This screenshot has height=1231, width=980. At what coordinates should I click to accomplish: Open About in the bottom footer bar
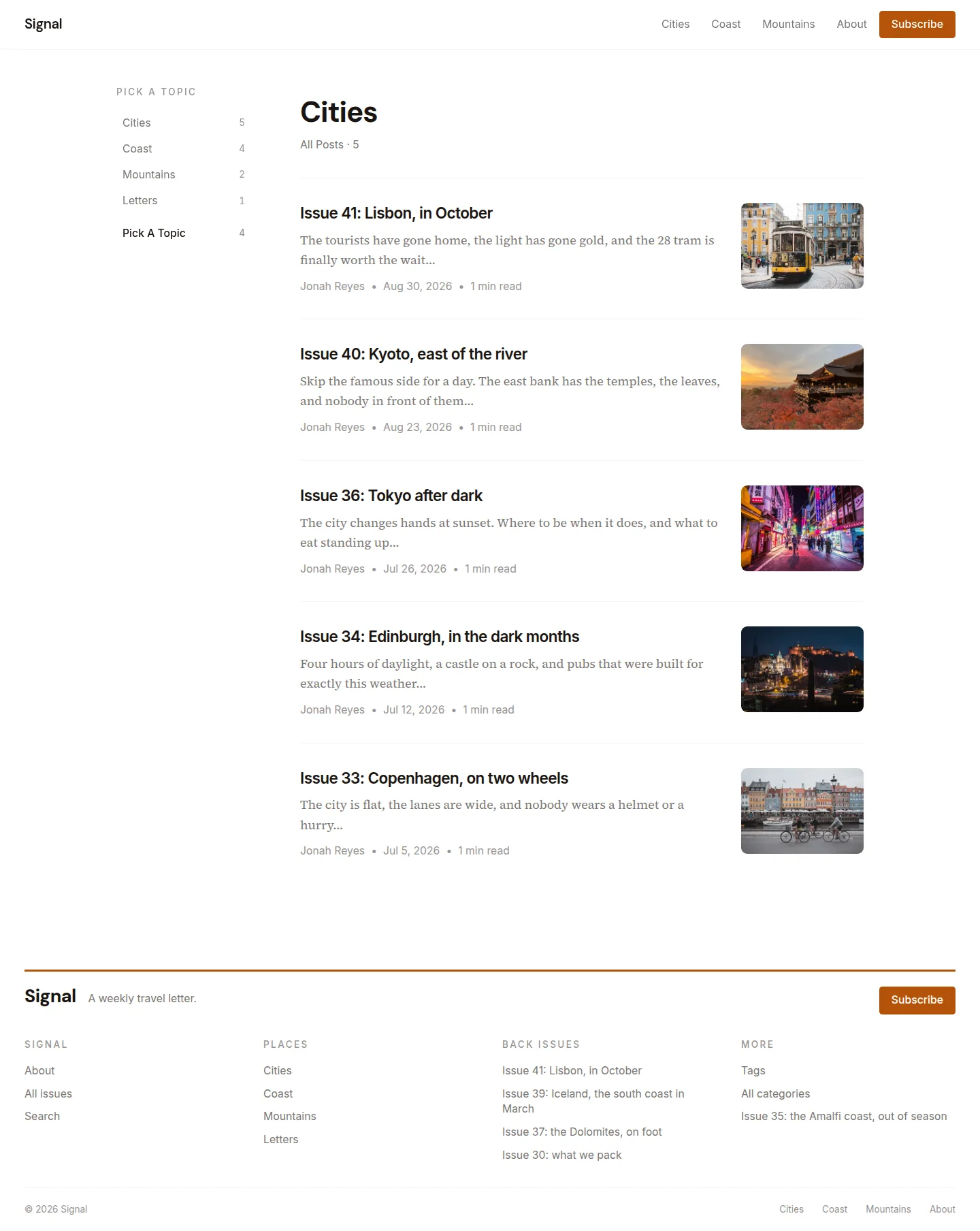[942, 1209]
